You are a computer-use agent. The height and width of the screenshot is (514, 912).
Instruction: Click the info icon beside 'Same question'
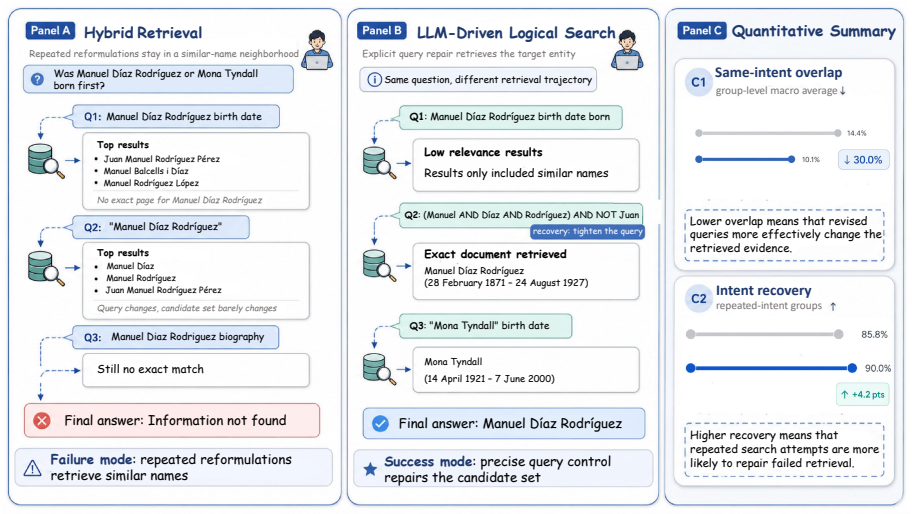coord(375,80)
